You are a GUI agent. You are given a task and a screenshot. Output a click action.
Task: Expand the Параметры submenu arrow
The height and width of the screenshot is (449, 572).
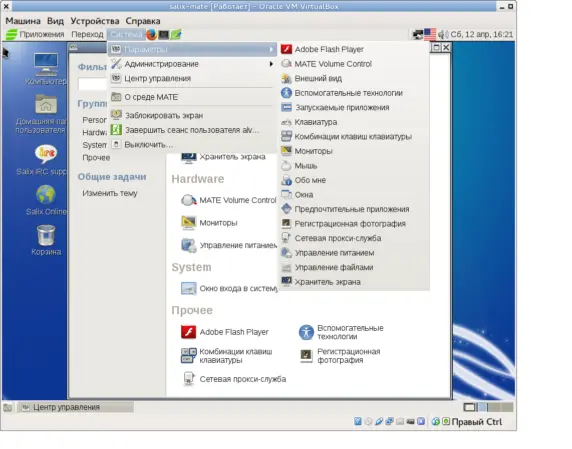(x=271, y=49)
